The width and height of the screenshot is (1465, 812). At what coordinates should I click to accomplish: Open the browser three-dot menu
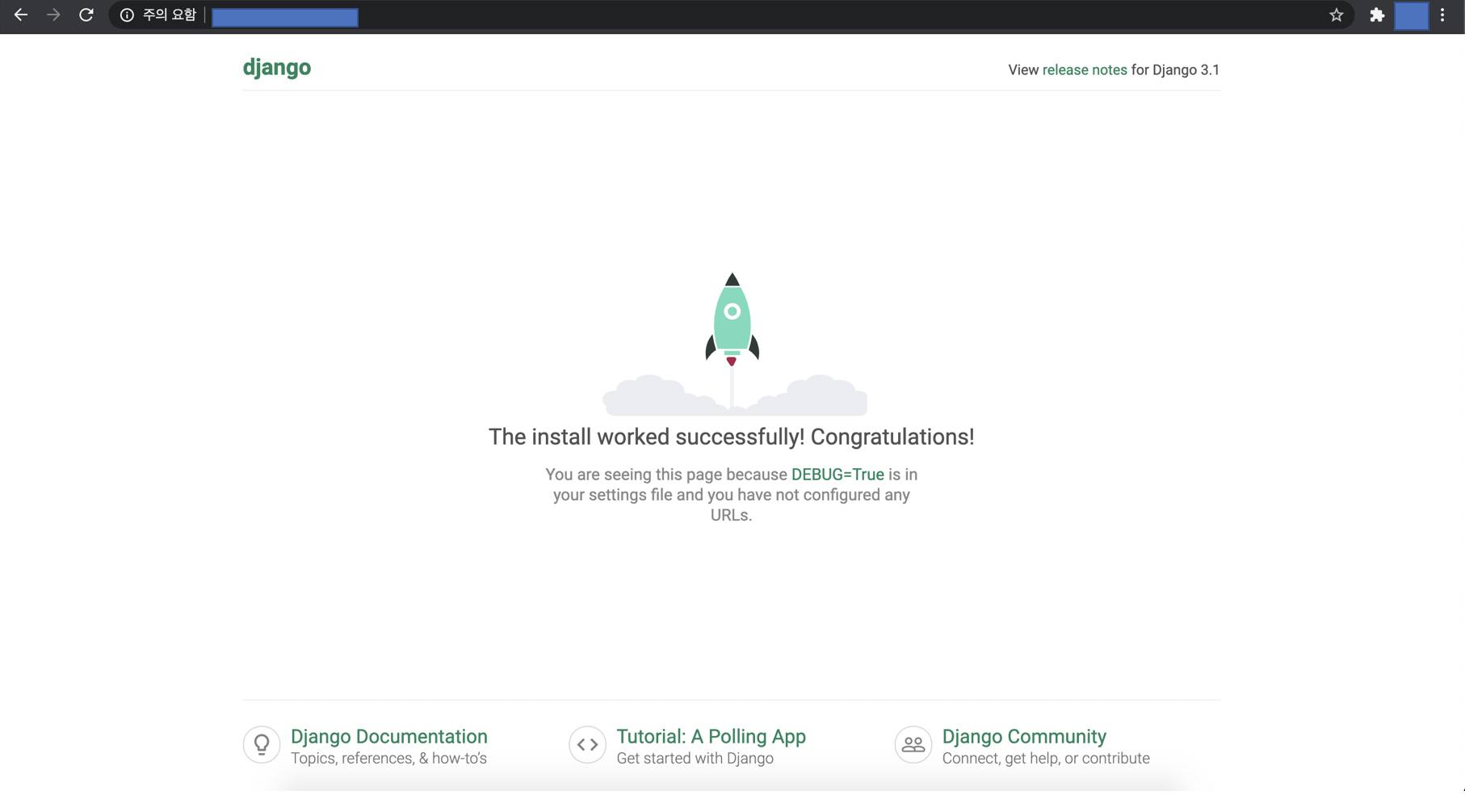point(1442,15)
